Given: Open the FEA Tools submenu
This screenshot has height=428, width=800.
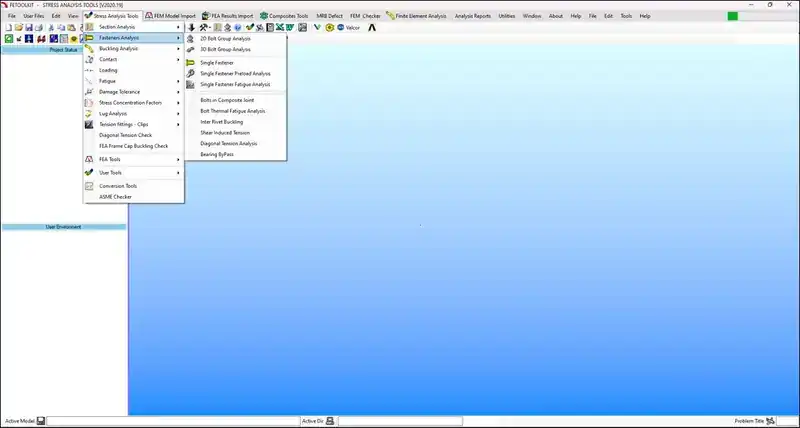Looking at the screenshot, I should tap(134, 159).
